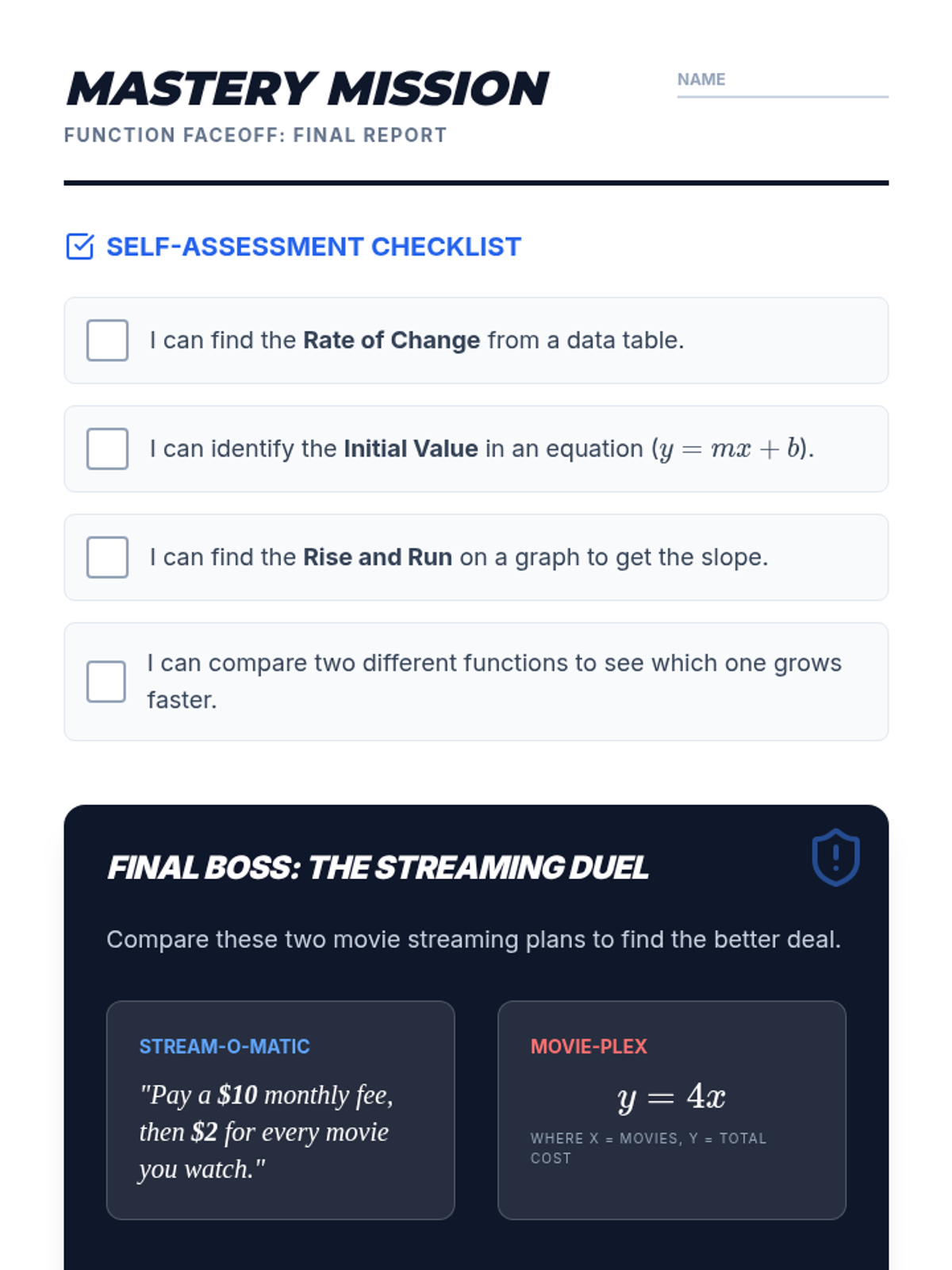The image size is (952, 1270).
Task: Click the Rate of Change checklist row
Action: pos(476,341)
